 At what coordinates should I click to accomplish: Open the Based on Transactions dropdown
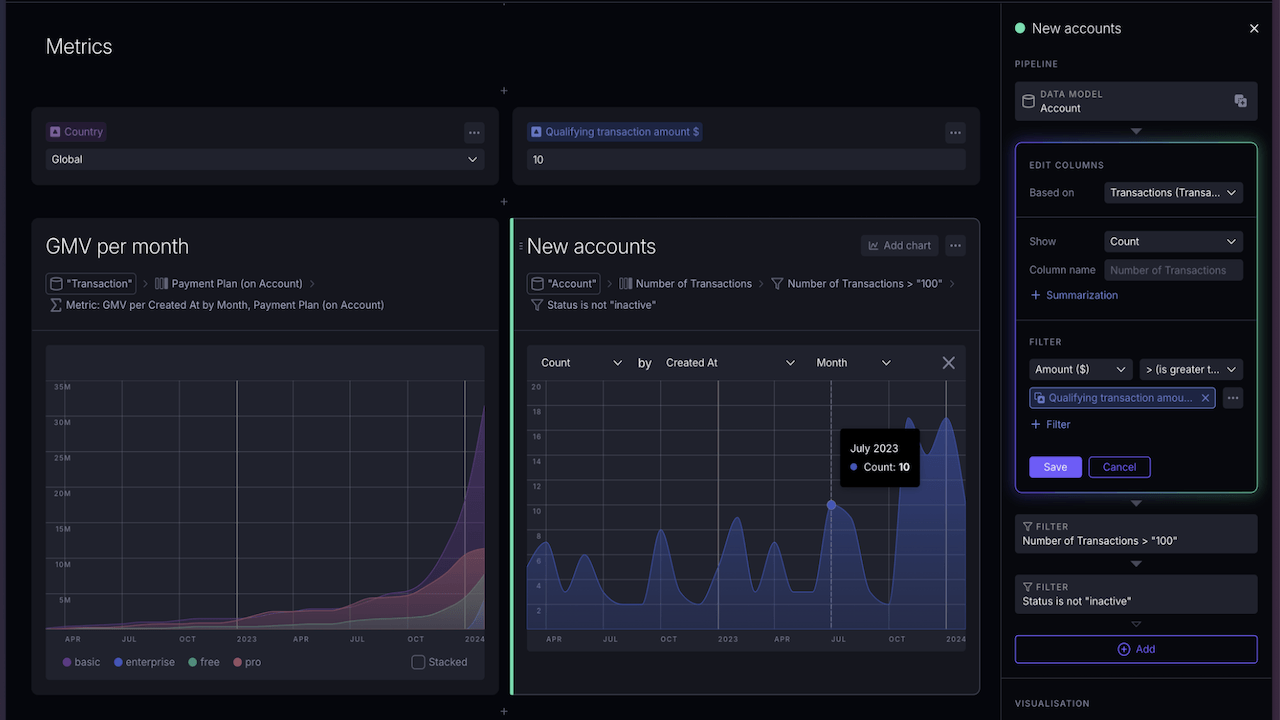pos(1174,193)
